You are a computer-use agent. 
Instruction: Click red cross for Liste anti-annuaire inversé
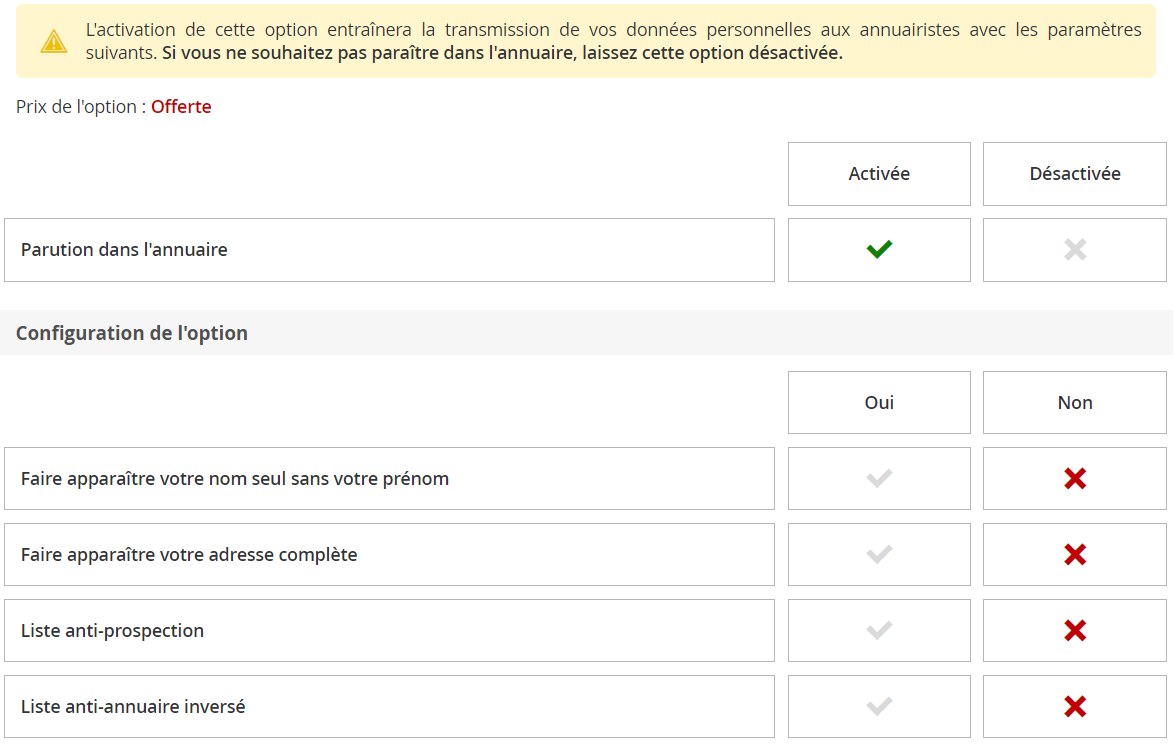pos(1075,707)
